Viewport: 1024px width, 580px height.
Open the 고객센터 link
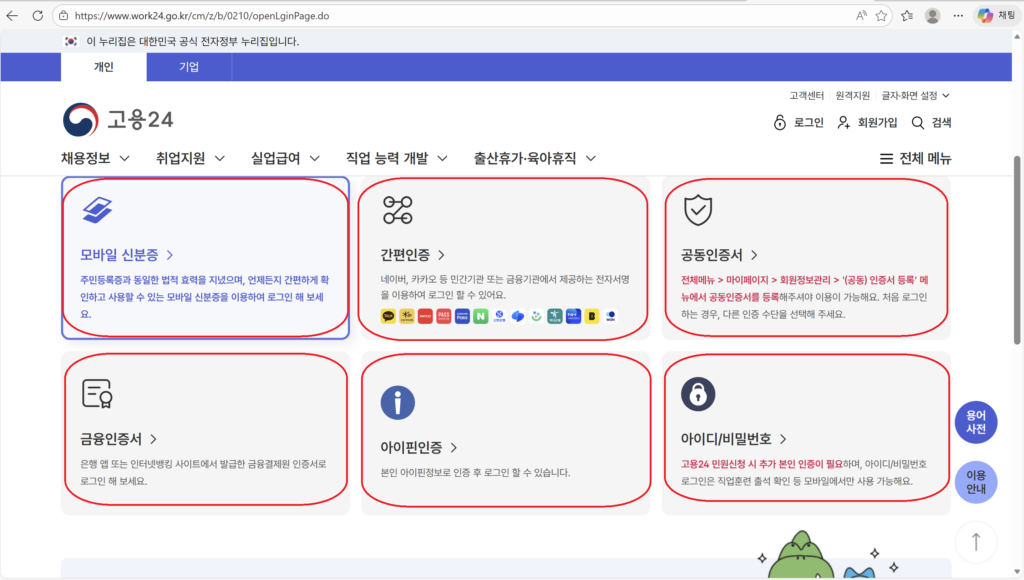point(807,95)
